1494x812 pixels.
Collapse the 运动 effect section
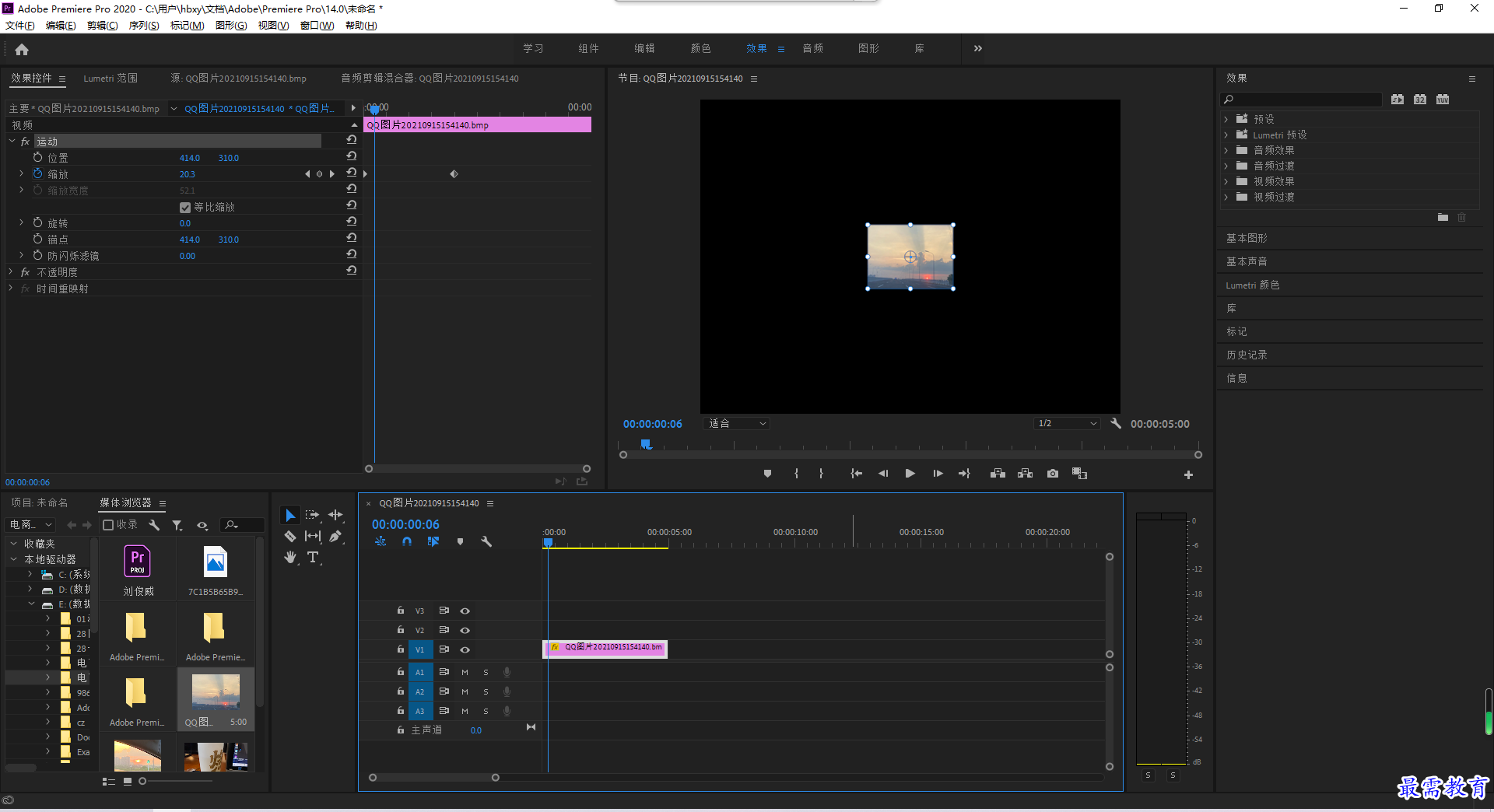point(12,141)
